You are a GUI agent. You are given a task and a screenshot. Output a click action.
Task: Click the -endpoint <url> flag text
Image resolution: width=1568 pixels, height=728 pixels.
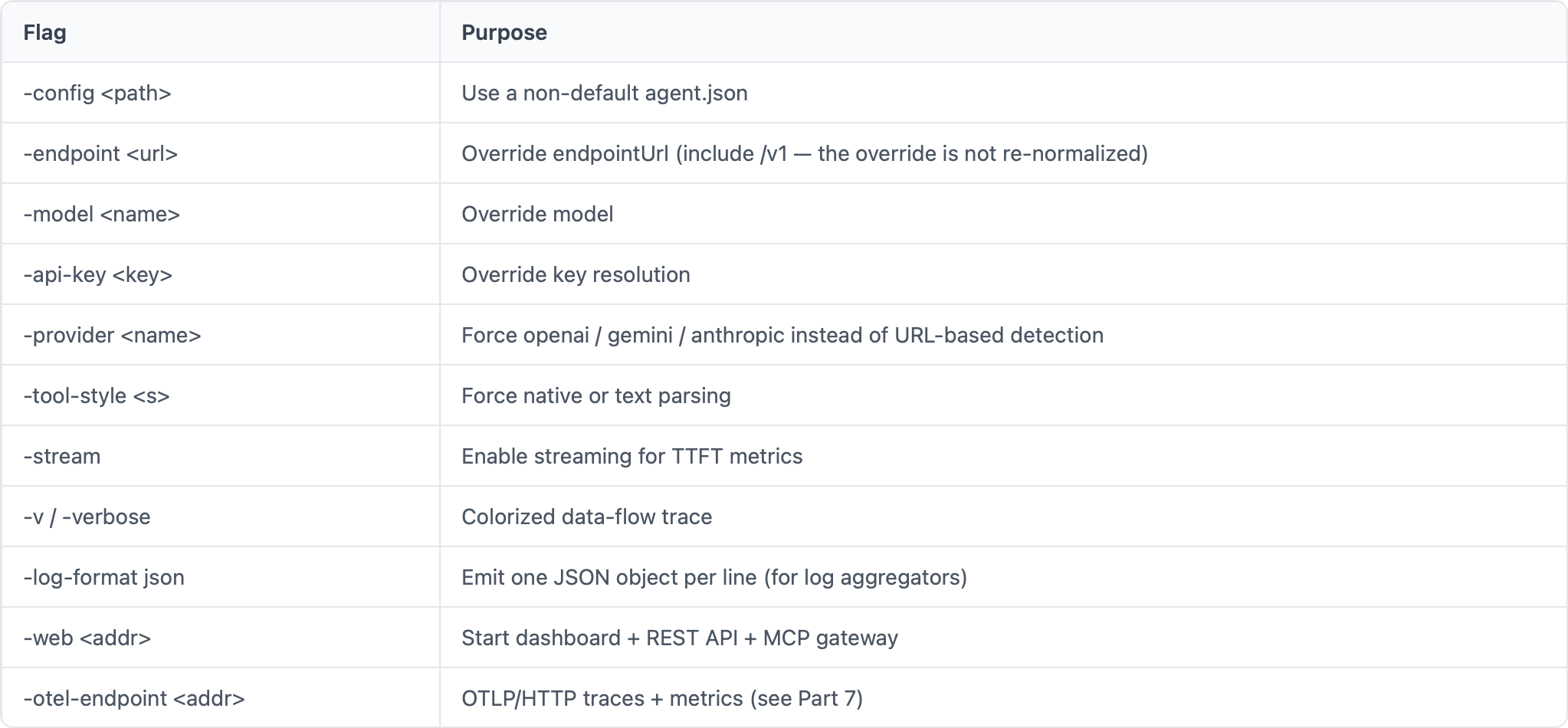point(100,153)
